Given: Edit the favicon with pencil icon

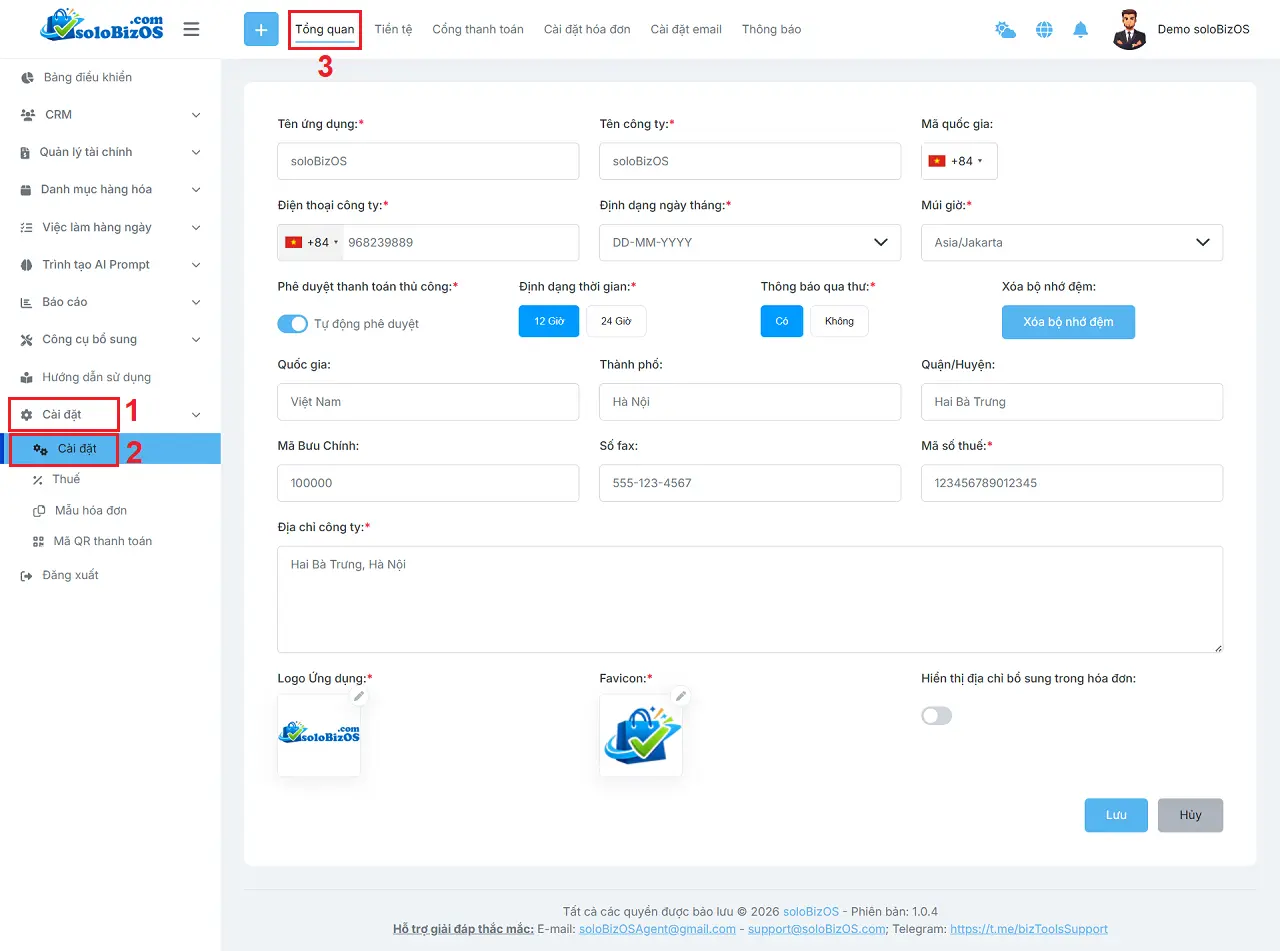Looking at the screenshot, I should click(681, 696).
